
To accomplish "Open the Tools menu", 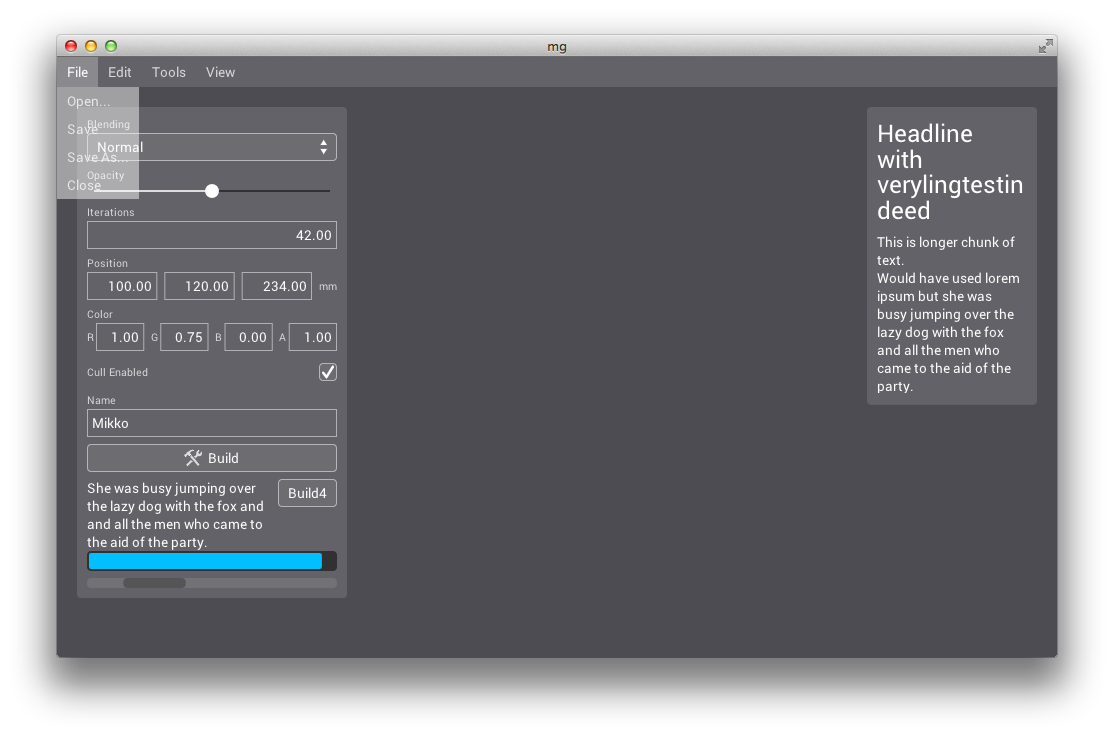I will pyautogui.click(x=168, y=72).
